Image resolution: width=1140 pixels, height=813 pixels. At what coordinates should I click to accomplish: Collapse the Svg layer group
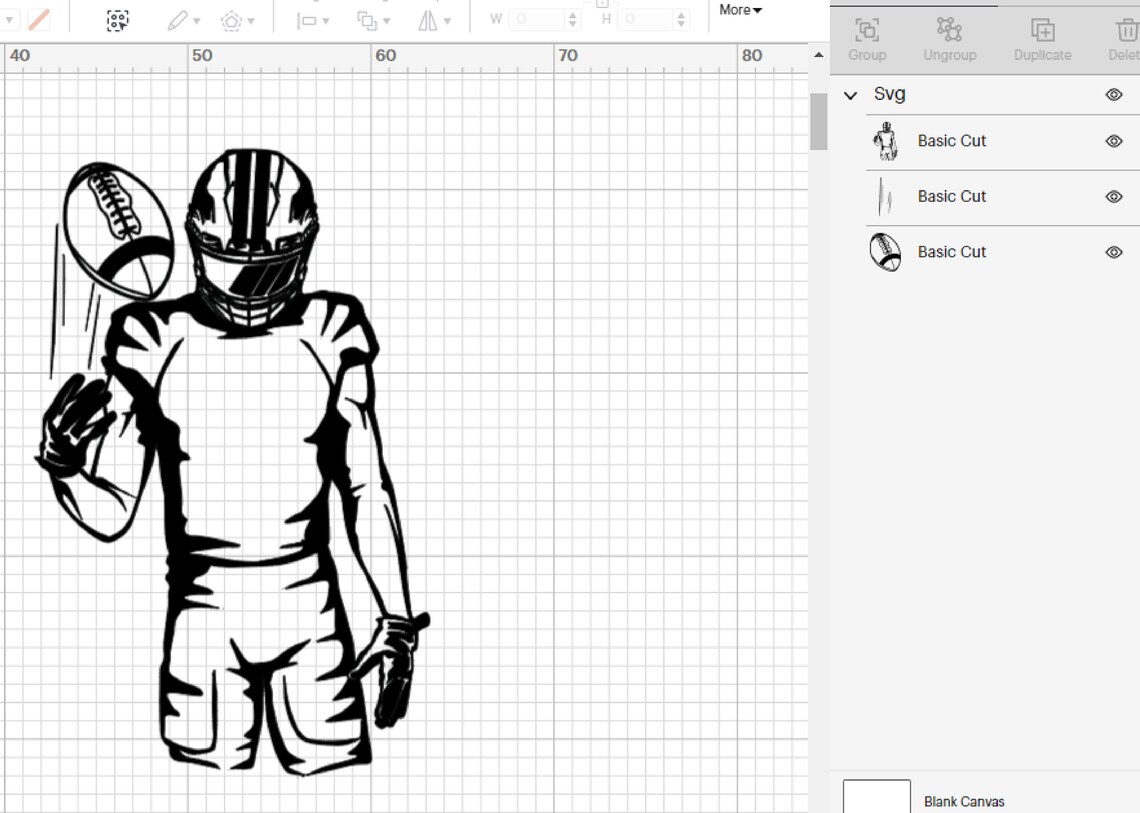coord(851,94)
